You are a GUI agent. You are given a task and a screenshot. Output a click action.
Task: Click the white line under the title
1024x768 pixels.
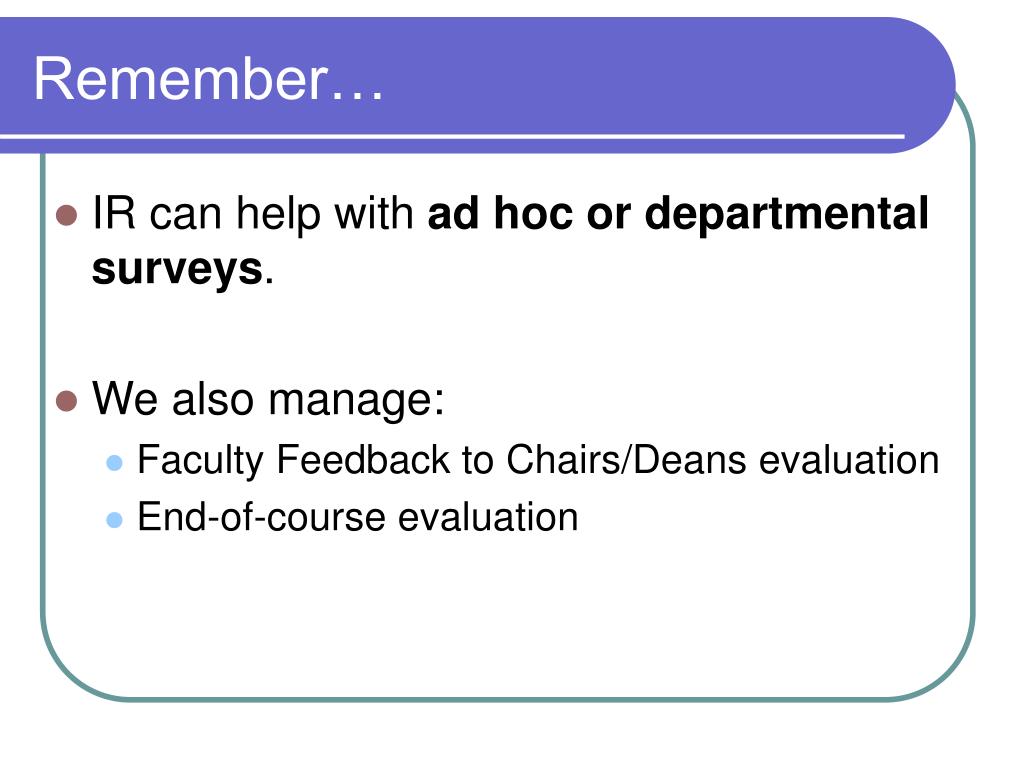point(452,136)
